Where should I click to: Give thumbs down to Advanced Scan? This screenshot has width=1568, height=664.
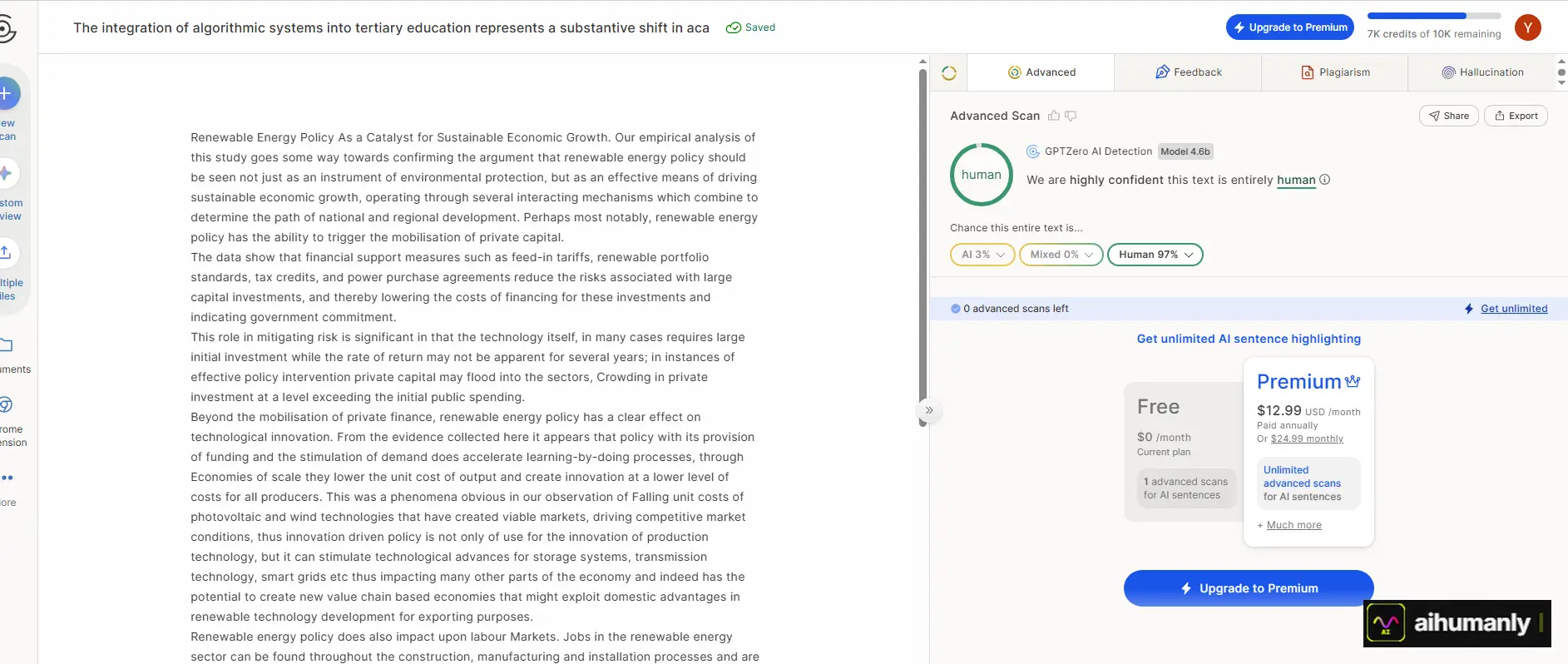coord(1071,116)
